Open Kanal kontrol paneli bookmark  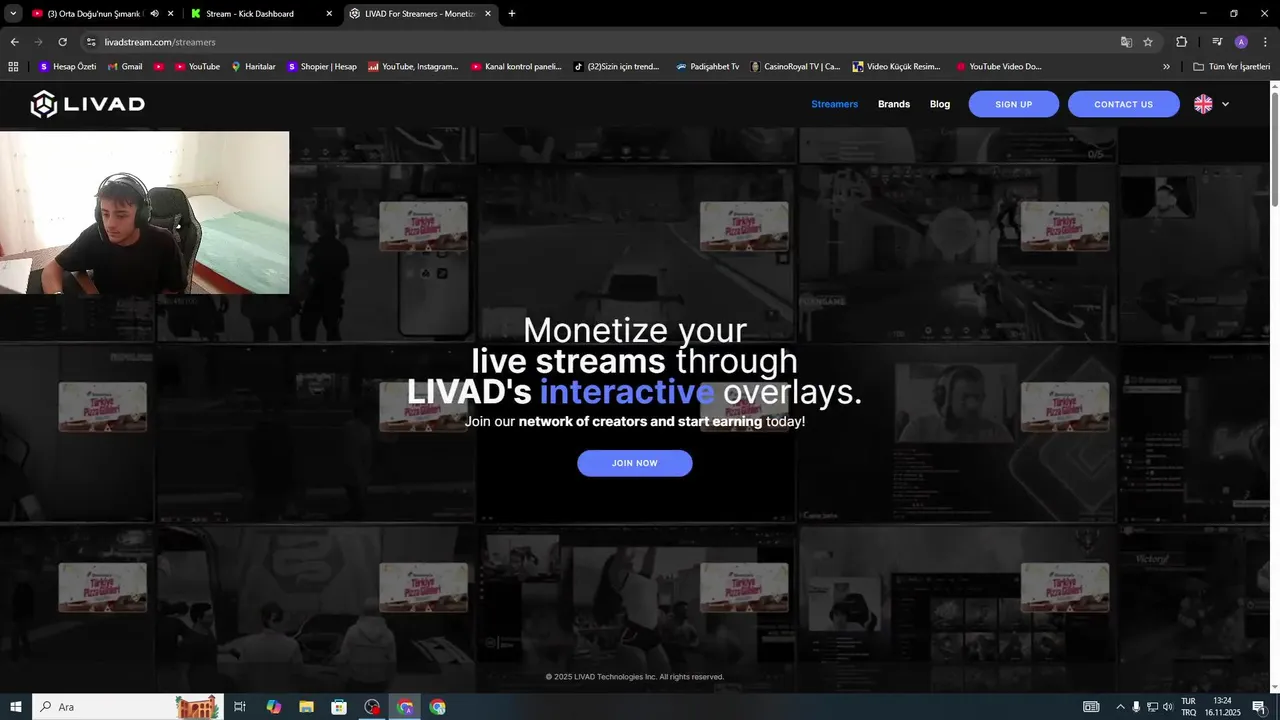click(x=516, y=67)
